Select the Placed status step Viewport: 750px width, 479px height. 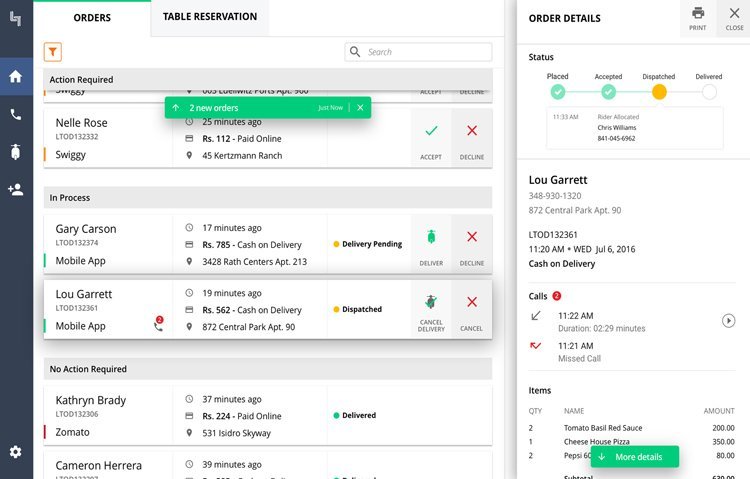558,91
